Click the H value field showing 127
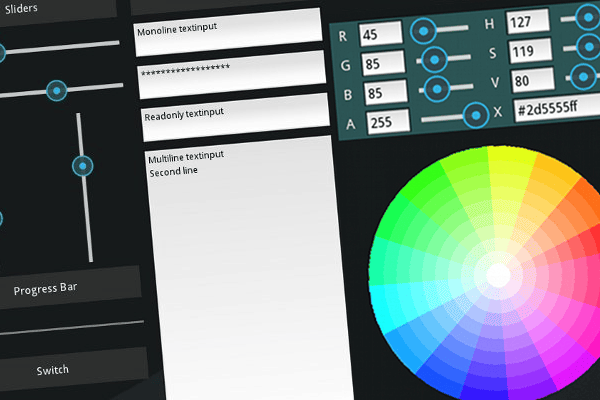The image size is (600, 400). (527, 22)
